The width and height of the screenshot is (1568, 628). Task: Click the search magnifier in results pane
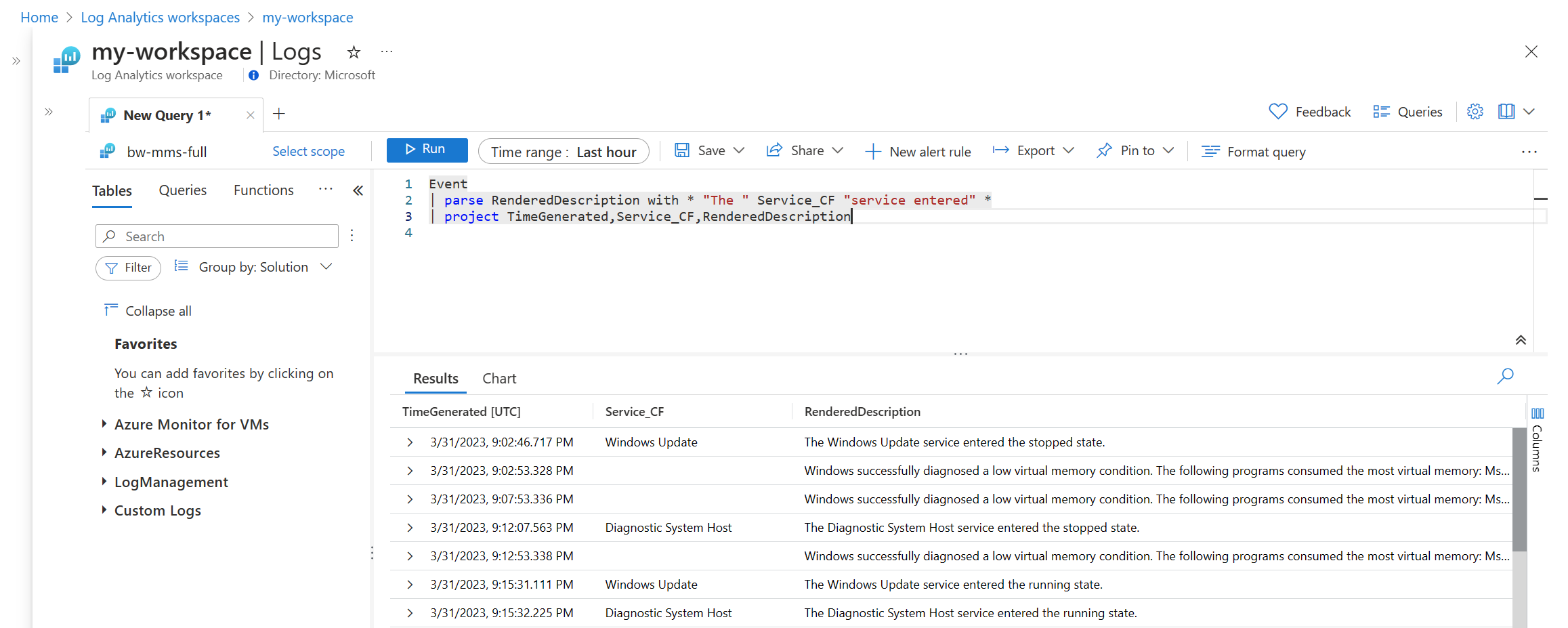coord(1505,376)
